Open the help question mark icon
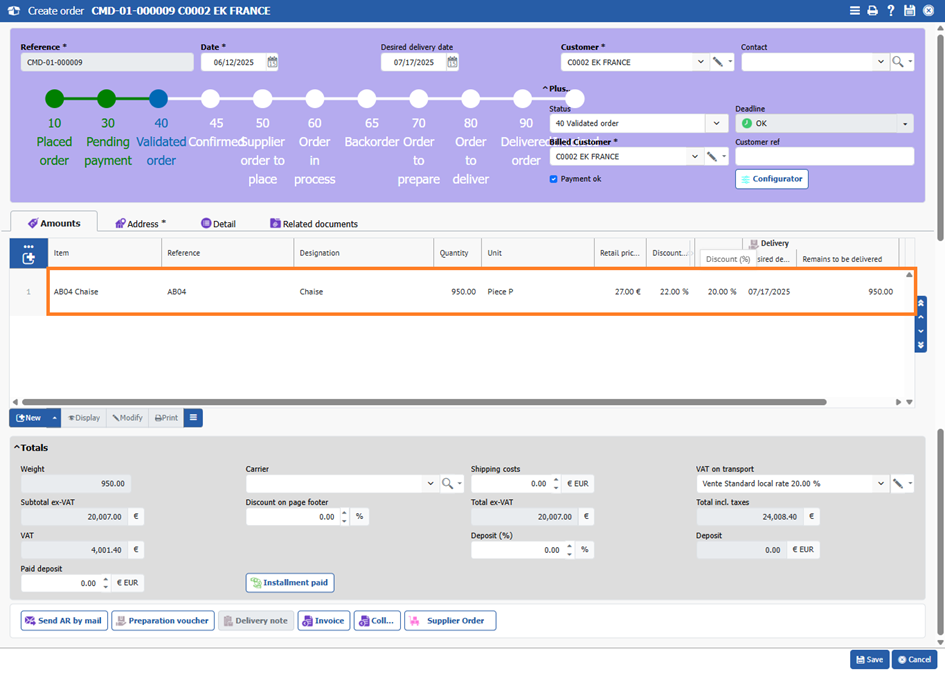This screenshot has width=945, height=674. 890,11
